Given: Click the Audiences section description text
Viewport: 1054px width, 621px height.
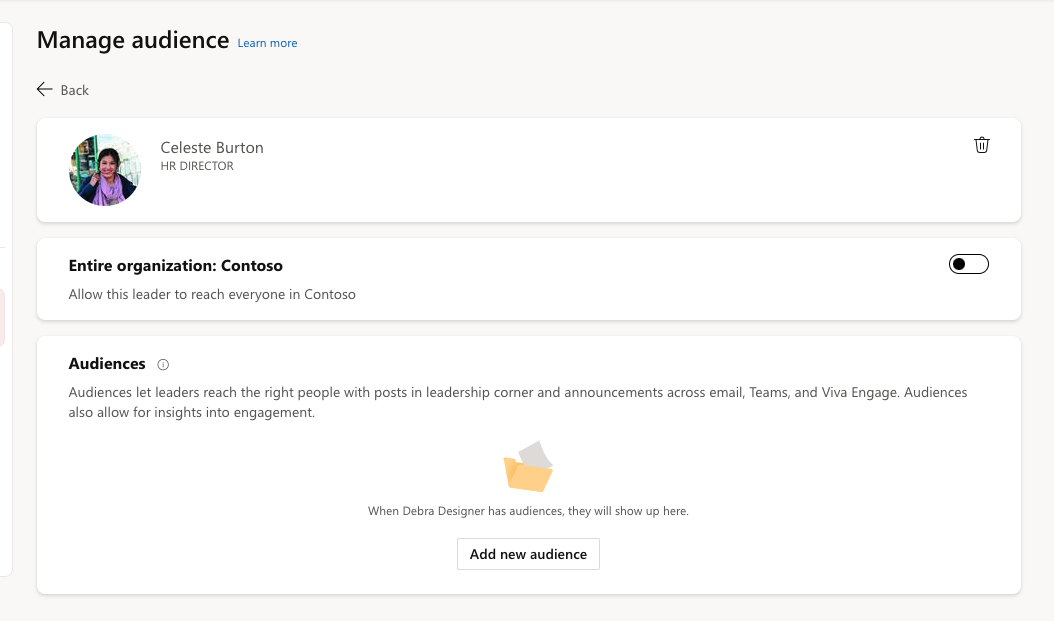Looking at the screenshot, I should tap(520, 401).
